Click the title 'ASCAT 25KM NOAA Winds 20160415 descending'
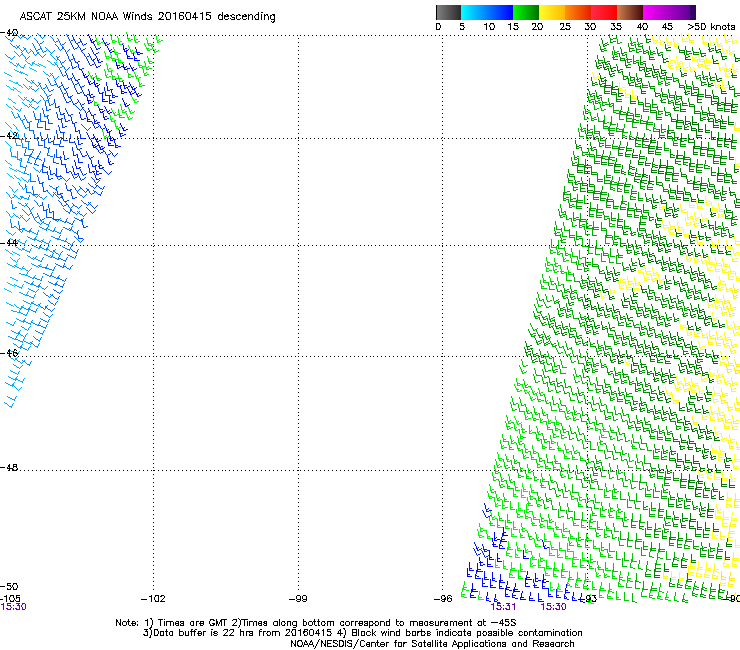 pyautogui.click(x=147, y=17)
